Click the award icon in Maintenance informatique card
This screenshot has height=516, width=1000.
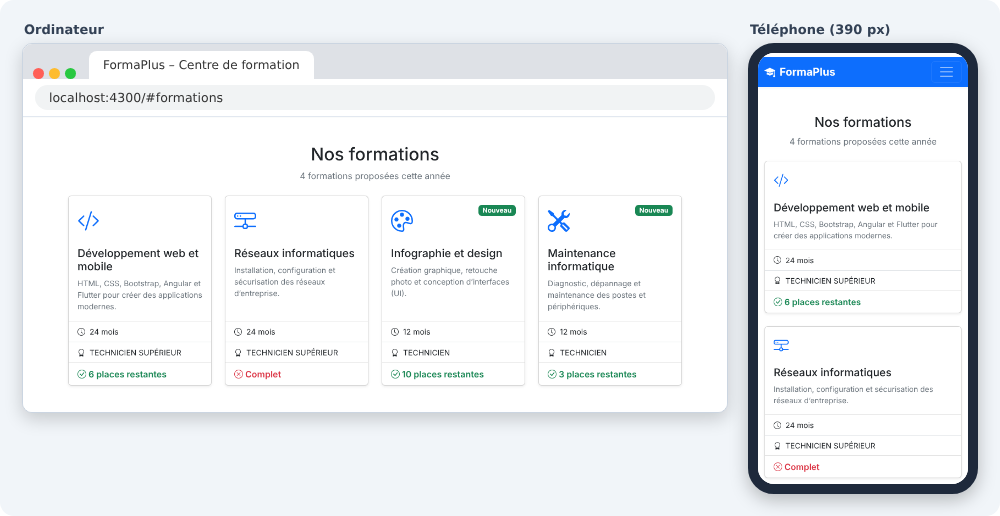pos(552,353)
